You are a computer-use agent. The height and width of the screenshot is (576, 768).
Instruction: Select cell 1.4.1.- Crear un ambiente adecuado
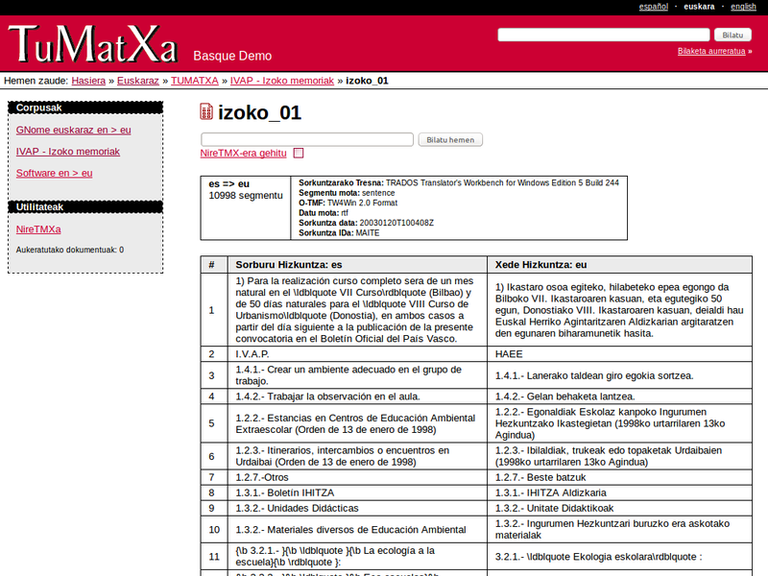[x=358, y=375]
